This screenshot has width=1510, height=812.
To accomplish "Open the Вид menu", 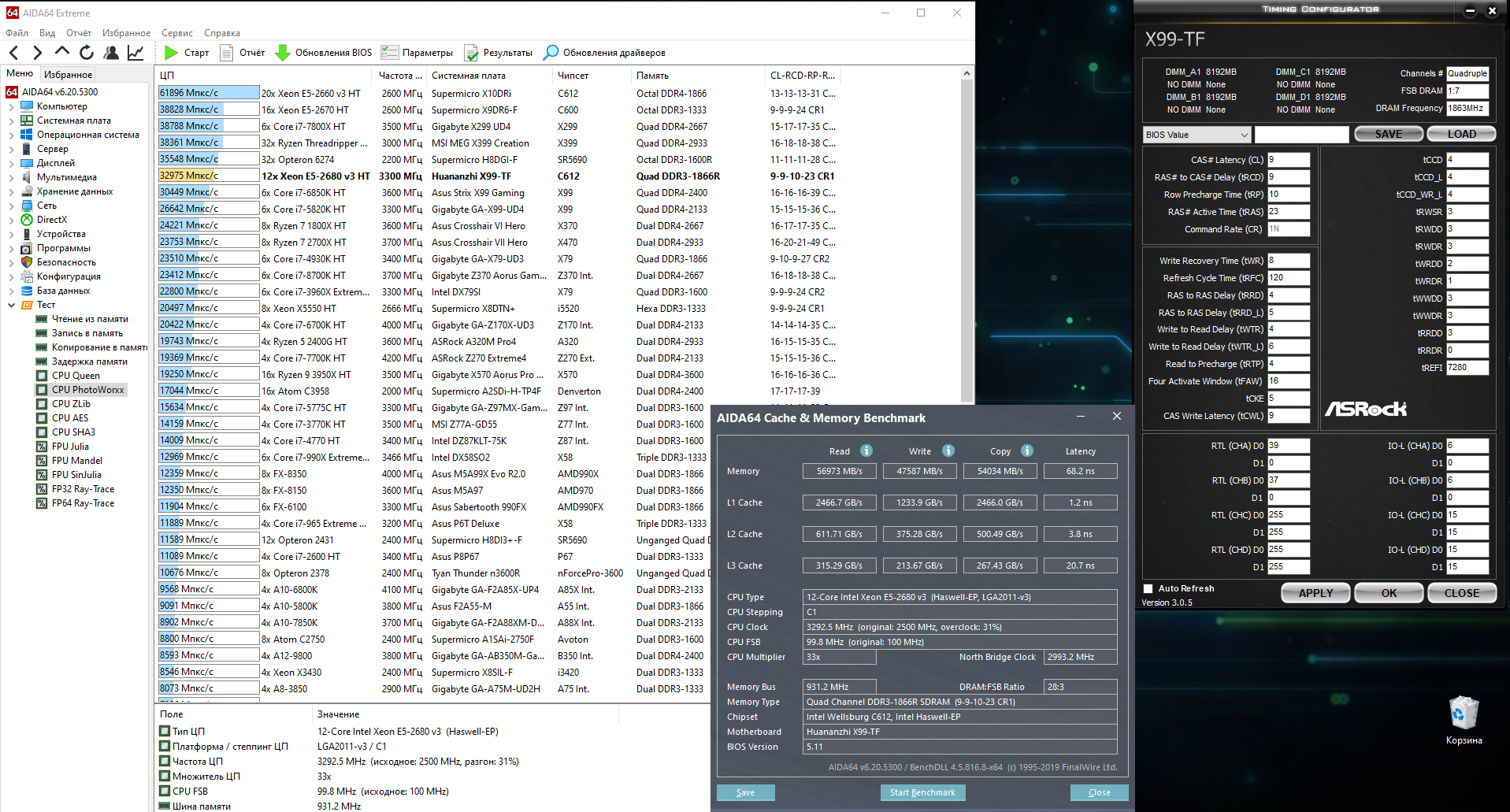I will coord(47,33).
